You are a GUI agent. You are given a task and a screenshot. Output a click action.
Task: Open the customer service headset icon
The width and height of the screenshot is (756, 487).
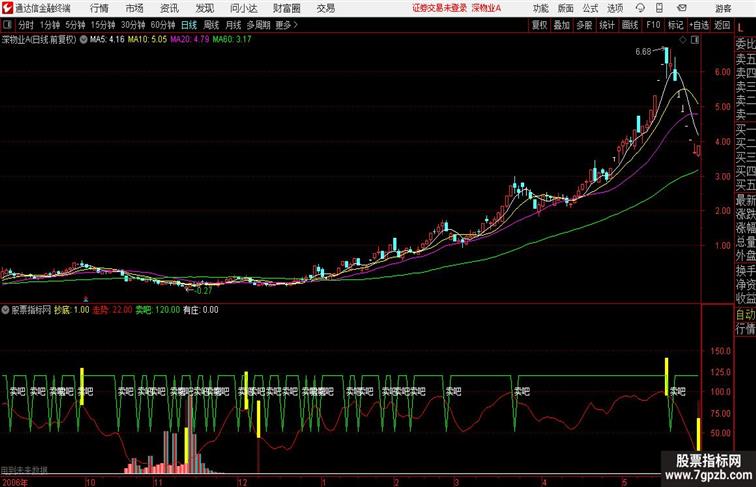tap(640, 8)
